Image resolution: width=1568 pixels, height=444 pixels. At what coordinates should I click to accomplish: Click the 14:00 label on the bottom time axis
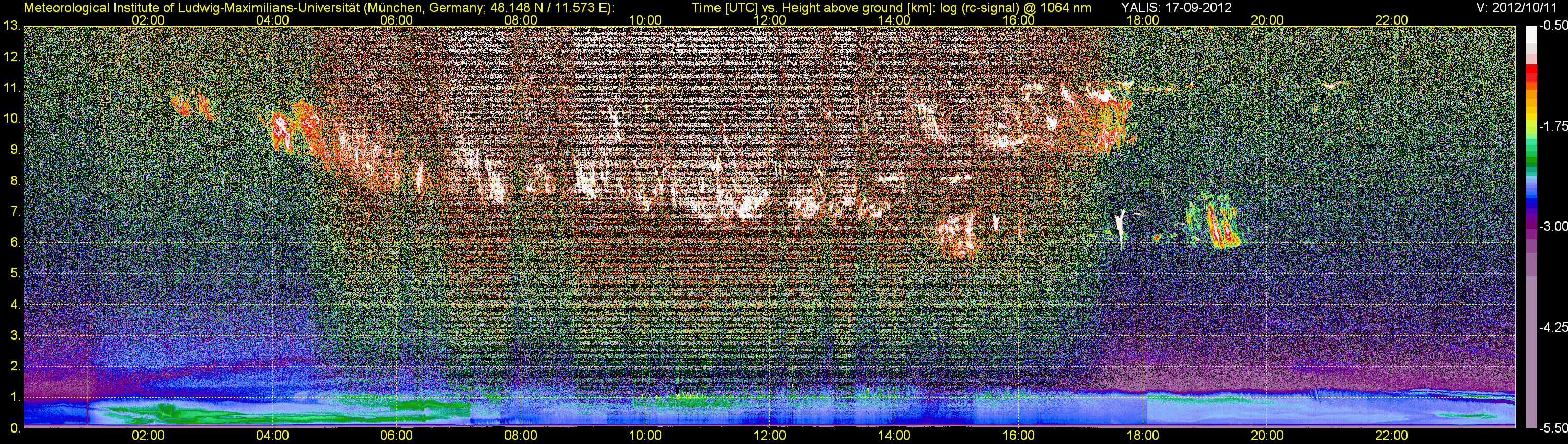coord(894,436)
